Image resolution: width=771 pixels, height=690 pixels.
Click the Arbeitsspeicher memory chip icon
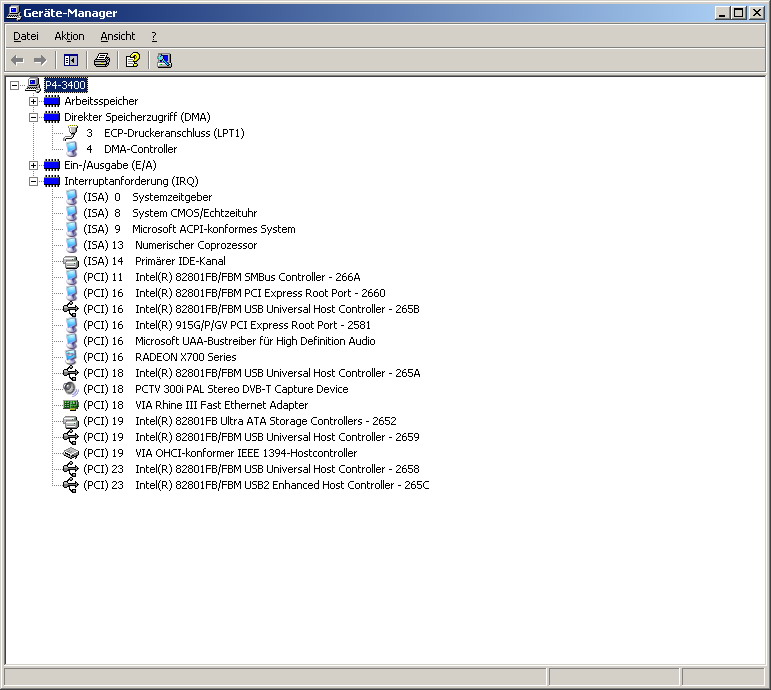pyautogui.click(x=52, y=101)
